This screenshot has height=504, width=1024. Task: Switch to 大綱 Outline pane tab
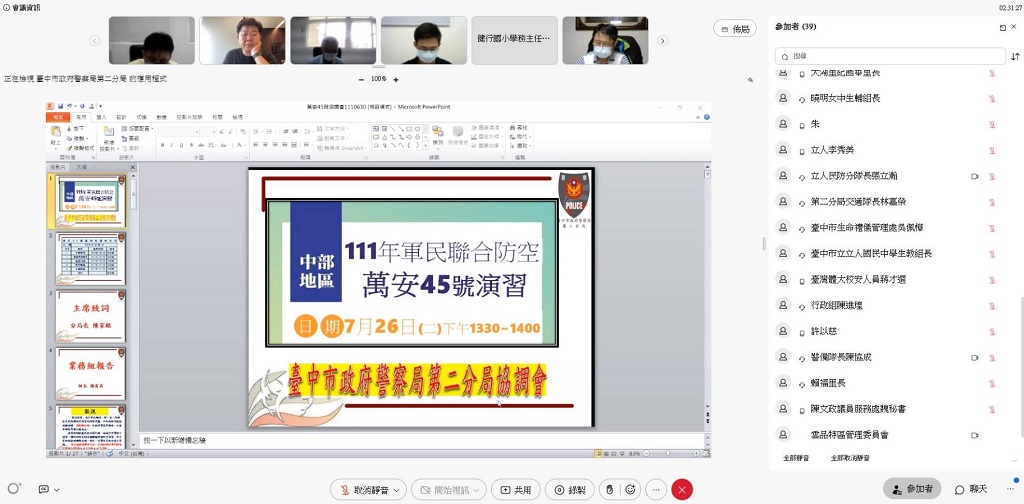pyautogui.click(x=82, y=168)
